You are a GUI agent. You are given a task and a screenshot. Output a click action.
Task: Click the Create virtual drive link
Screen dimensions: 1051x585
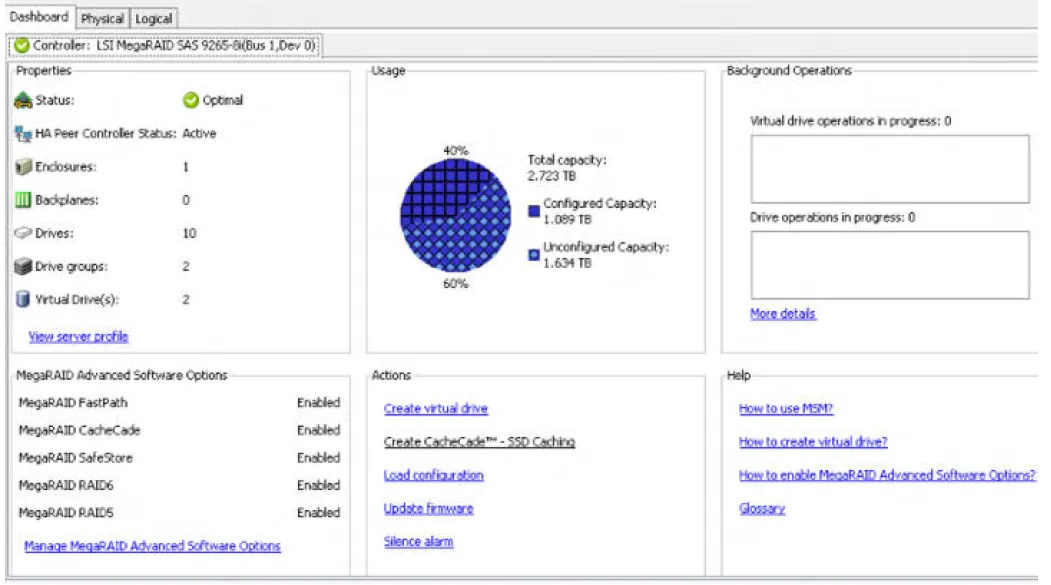click(x=435, y=409)
